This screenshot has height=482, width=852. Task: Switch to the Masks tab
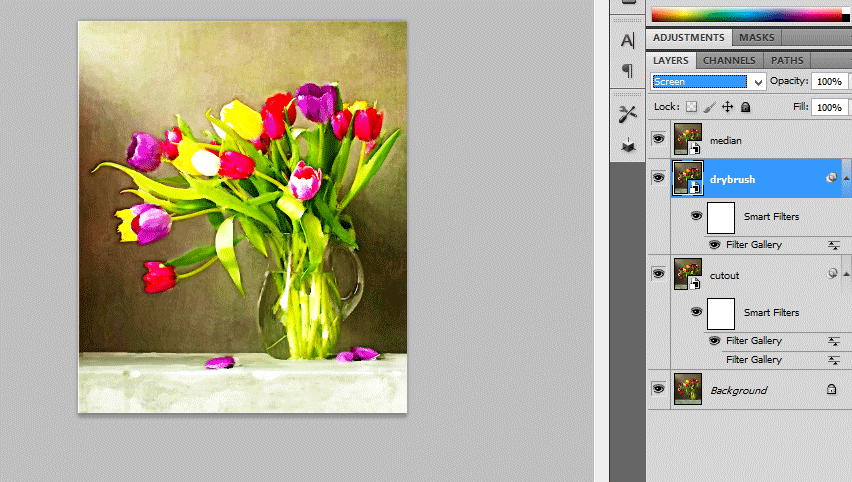tap(756, 37)
